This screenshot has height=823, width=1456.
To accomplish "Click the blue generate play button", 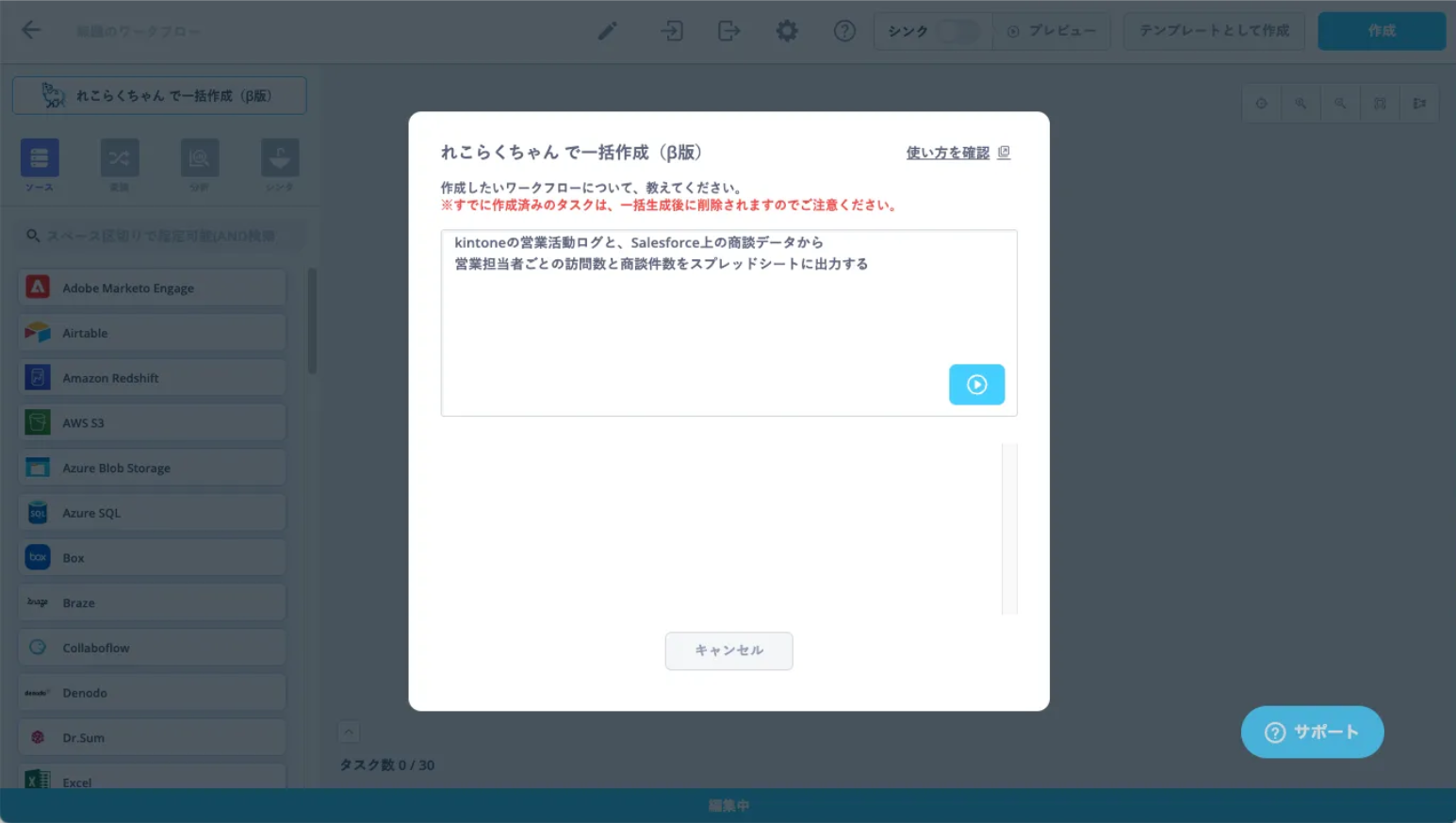I will [976, 385].
